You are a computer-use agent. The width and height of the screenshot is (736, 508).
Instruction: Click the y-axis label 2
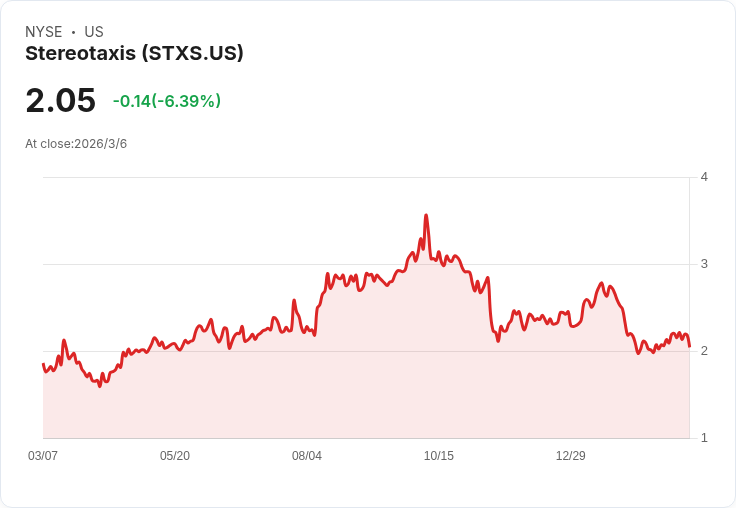(704, 351)
